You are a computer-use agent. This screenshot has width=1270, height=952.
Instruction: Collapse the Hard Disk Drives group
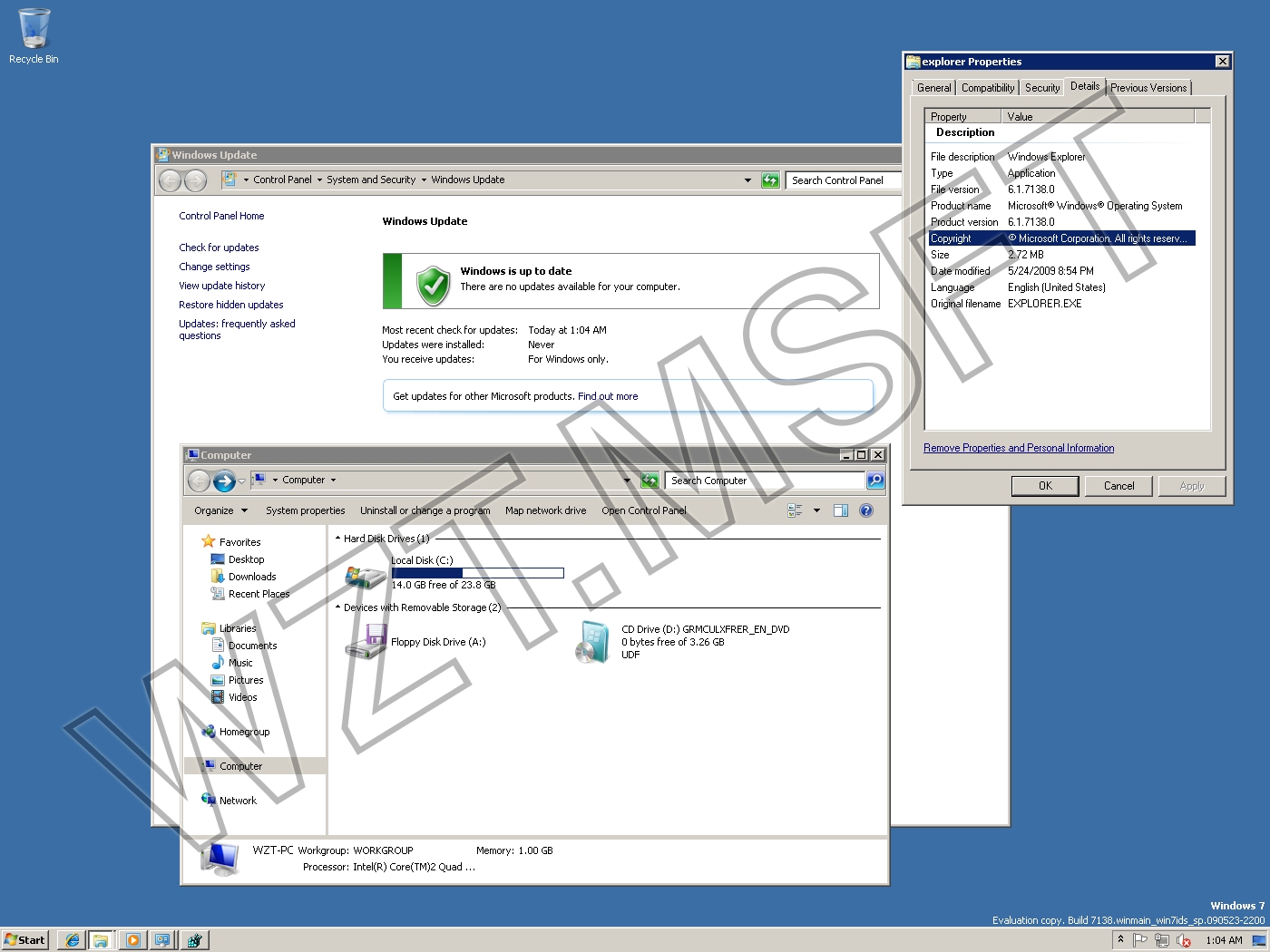pyautogui.click(x=338, y=539)
